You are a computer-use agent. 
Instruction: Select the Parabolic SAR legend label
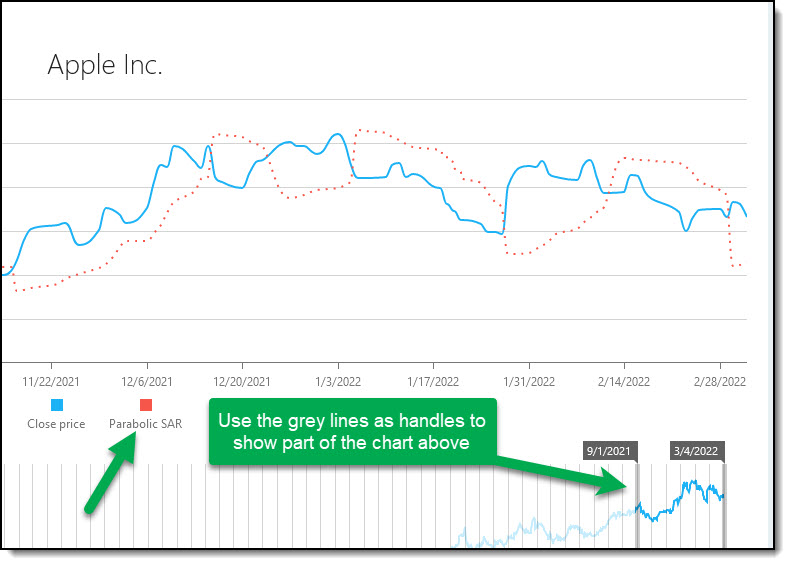[146, 424]
